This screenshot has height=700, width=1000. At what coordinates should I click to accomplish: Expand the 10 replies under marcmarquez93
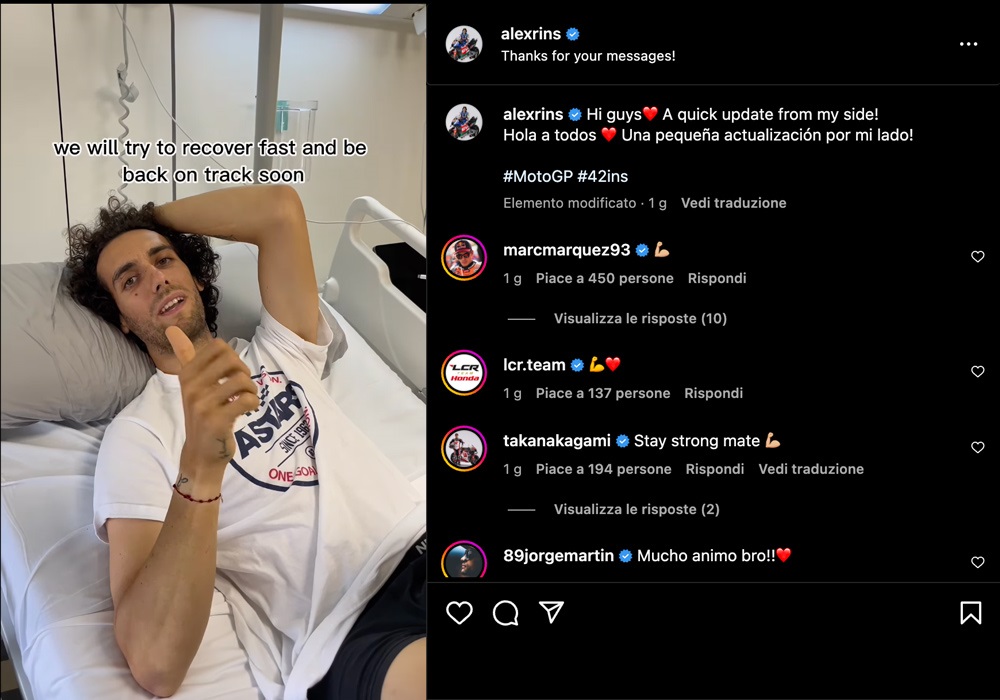click(640, 318)
